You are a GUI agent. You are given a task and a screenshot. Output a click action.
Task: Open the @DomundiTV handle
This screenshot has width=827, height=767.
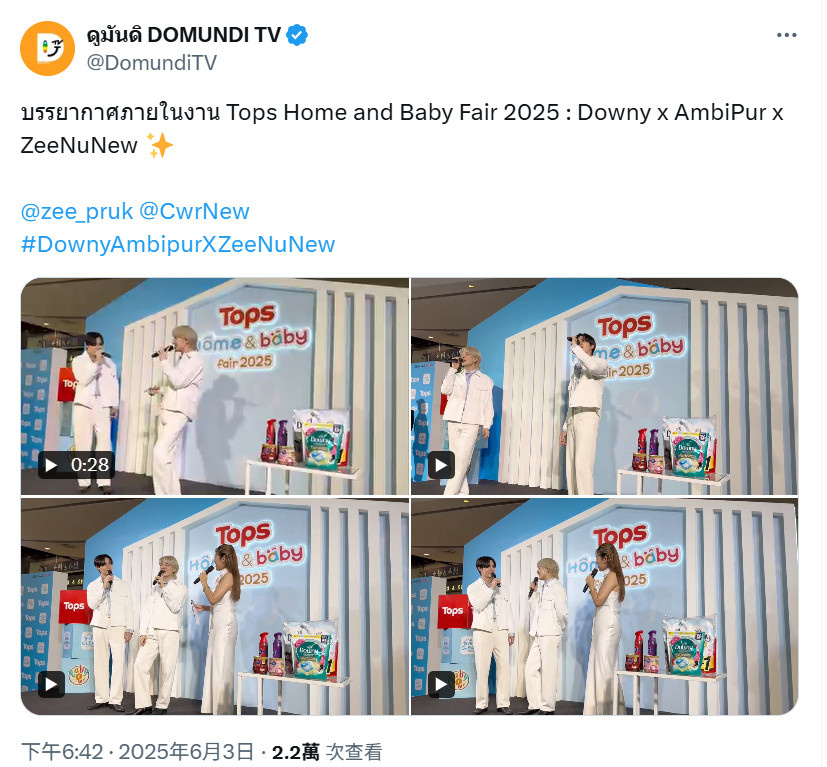[x=151, y=62]
